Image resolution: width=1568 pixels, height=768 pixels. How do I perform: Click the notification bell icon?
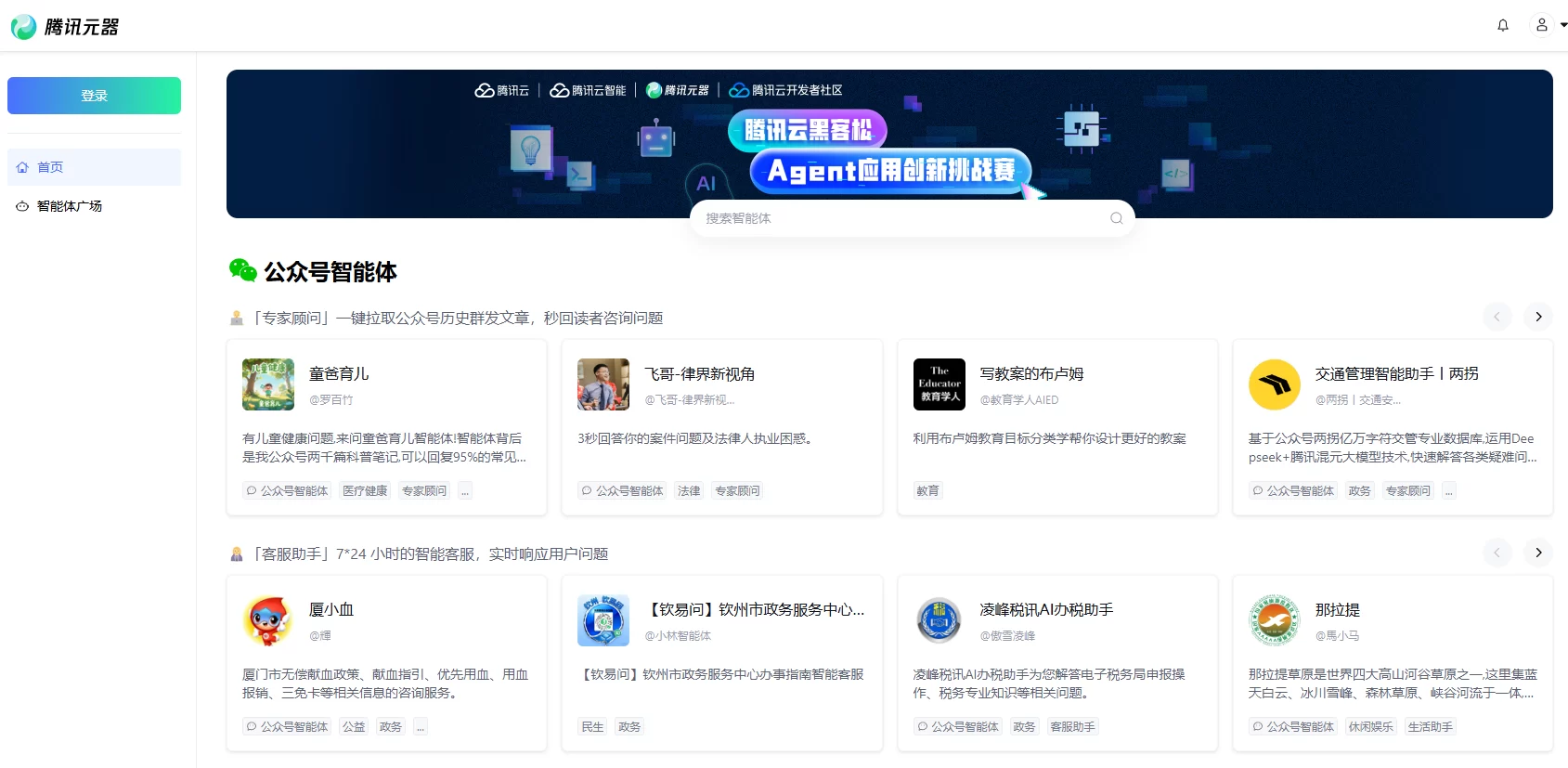1502,25
